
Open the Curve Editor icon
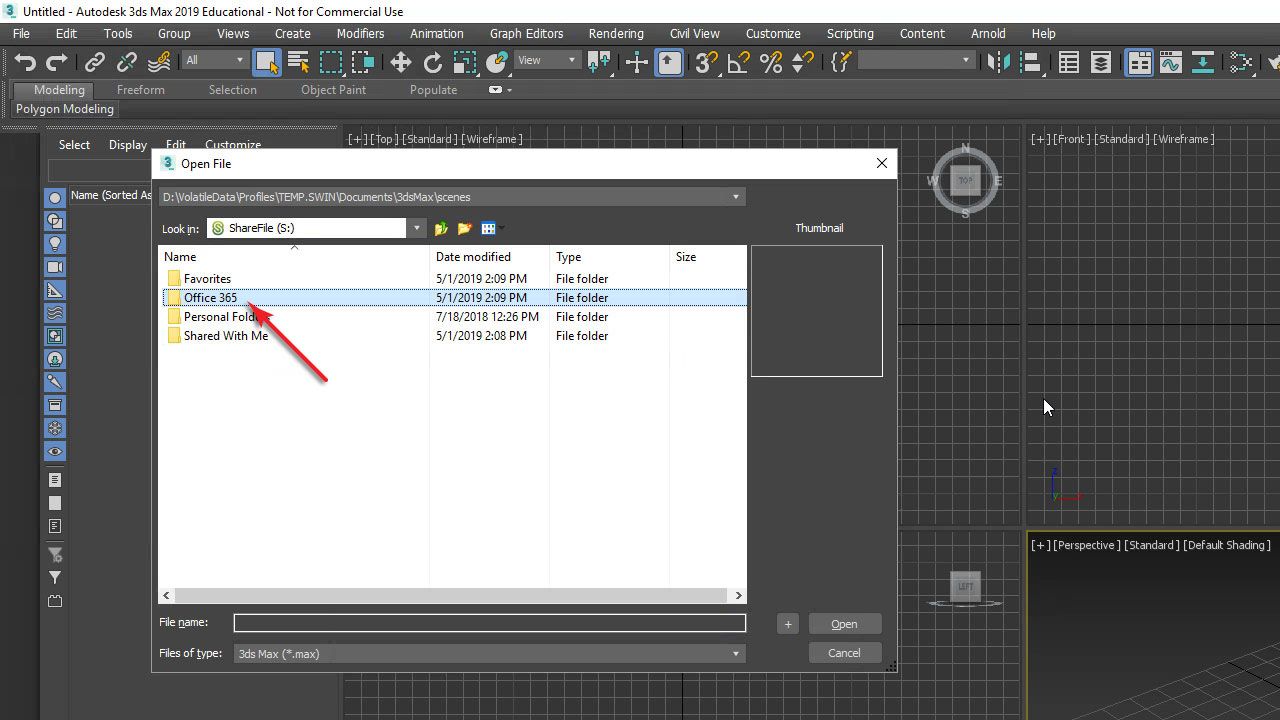click(x=1170, y=62)
